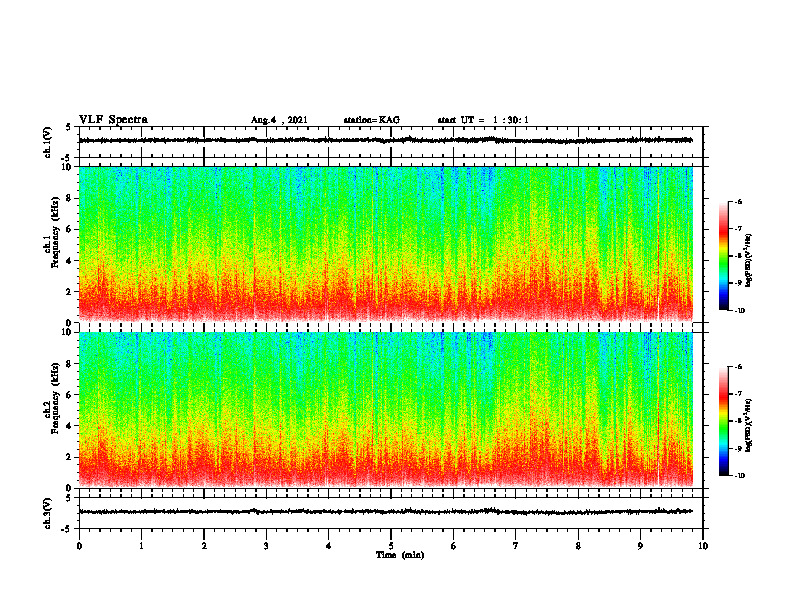The height and width of the screenshot is (612, 792).
Task: Click the 'start UT = 1:30:1' label
Action: 483,120
